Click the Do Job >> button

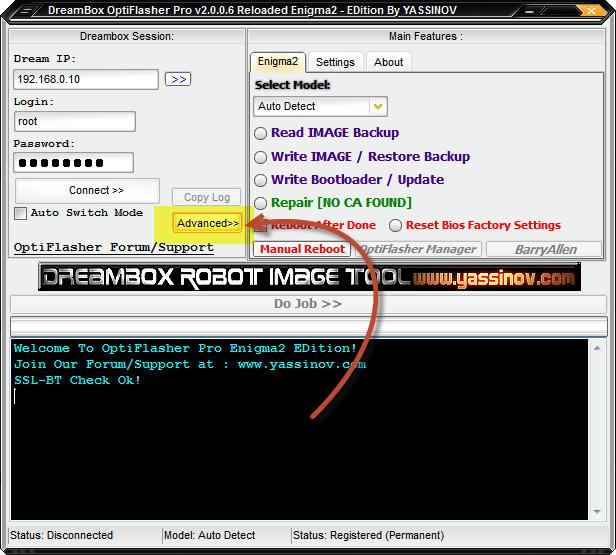click(308, 304)
